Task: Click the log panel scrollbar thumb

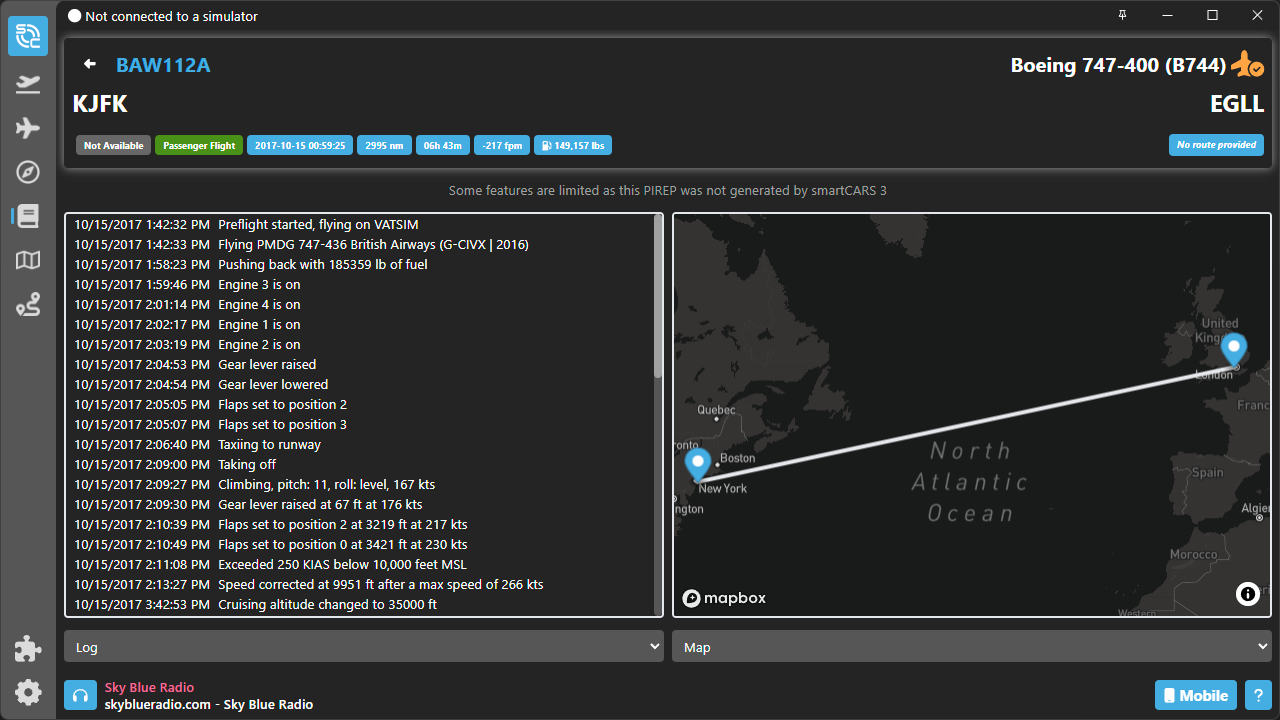Action: pyautogui.click(x=658, y=296)
